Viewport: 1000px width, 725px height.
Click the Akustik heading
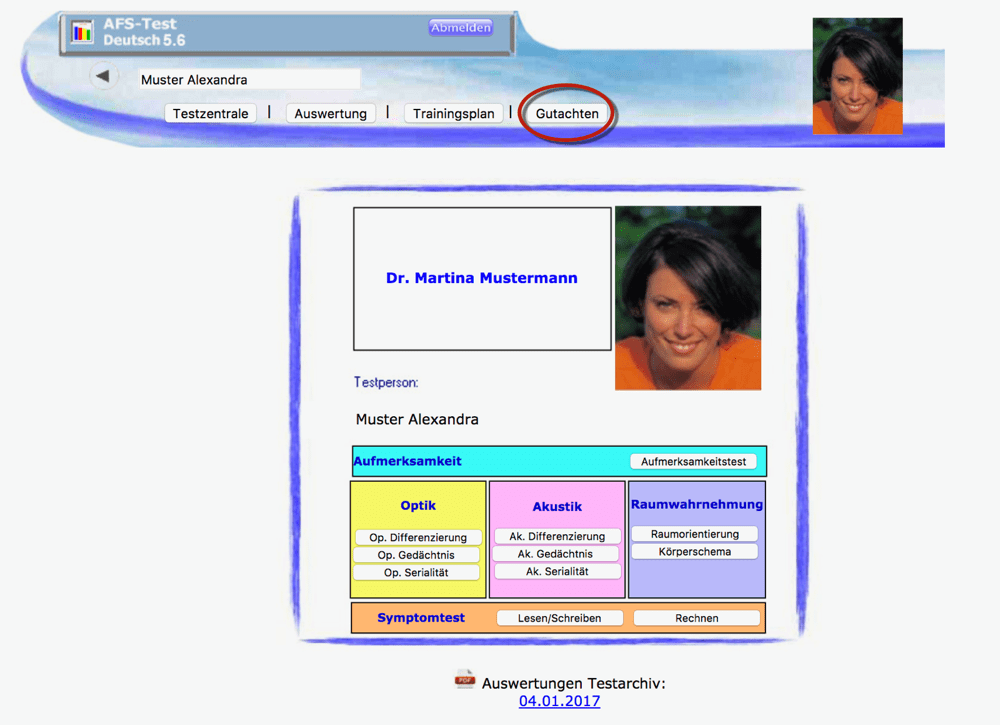(557, 507)
